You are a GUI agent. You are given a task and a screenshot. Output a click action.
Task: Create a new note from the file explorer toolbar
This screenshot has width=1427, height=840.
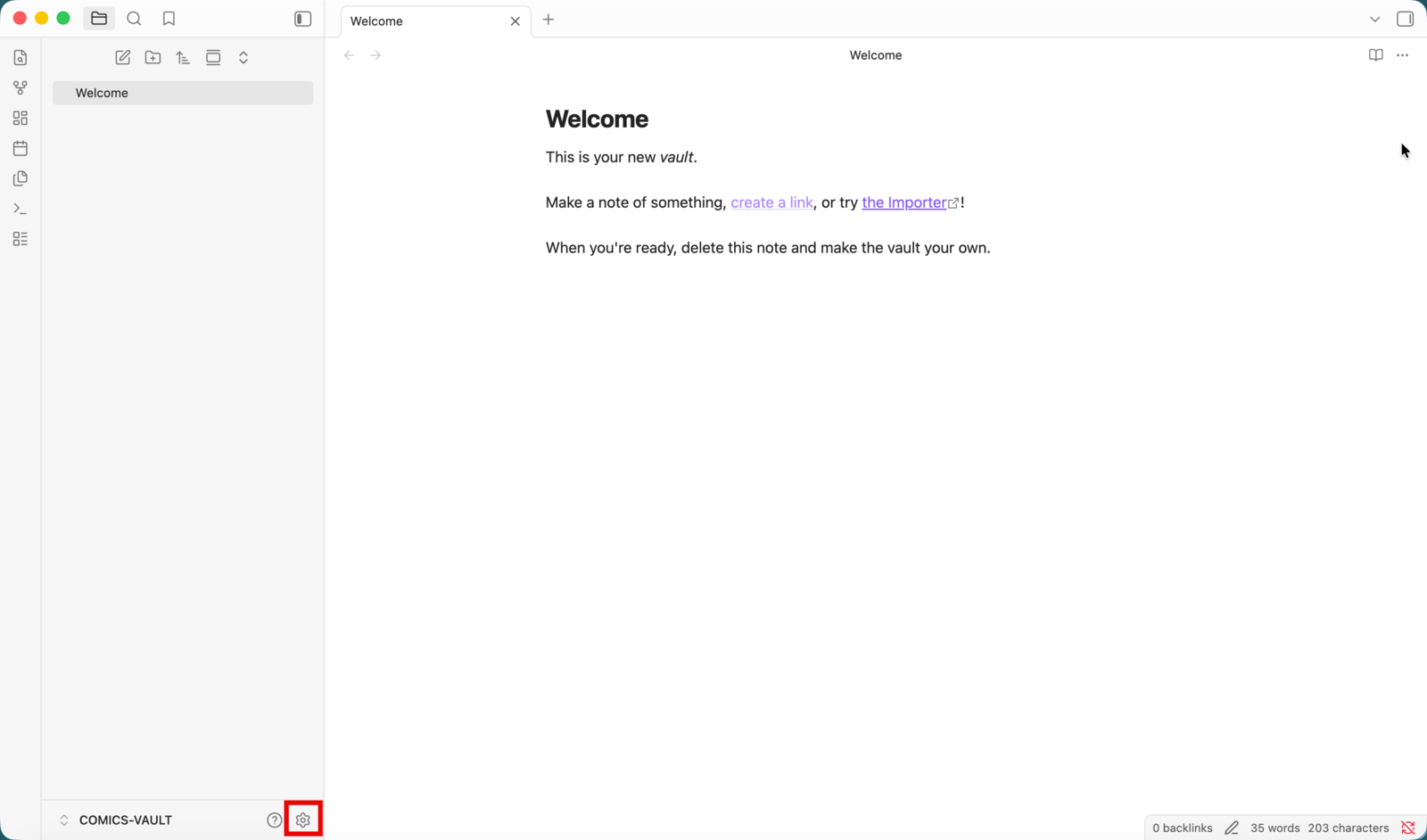(x=123, y=57)
